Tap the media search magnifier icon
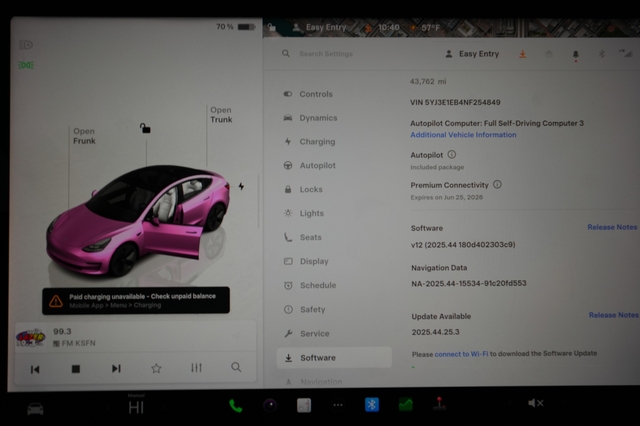Image resolution: width=640 pixels, height=426 pixels. coord(236,367)
